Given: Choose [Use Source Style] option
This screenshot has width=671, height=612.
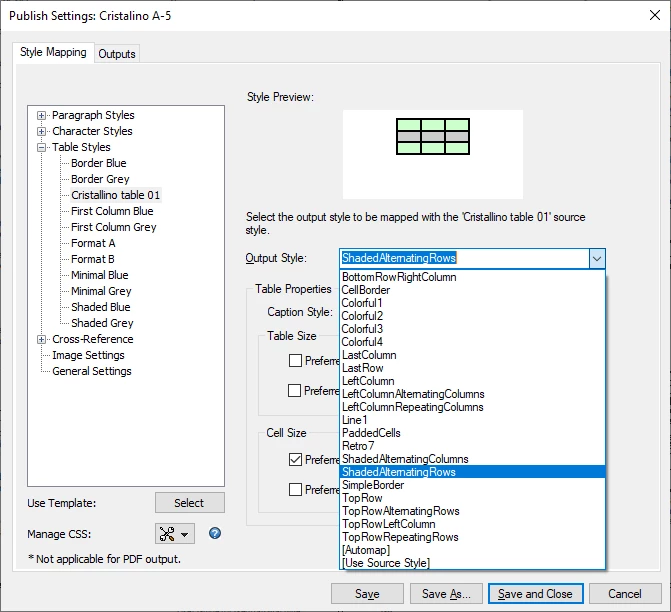Looking at the screenshot, I should point(472,563).
